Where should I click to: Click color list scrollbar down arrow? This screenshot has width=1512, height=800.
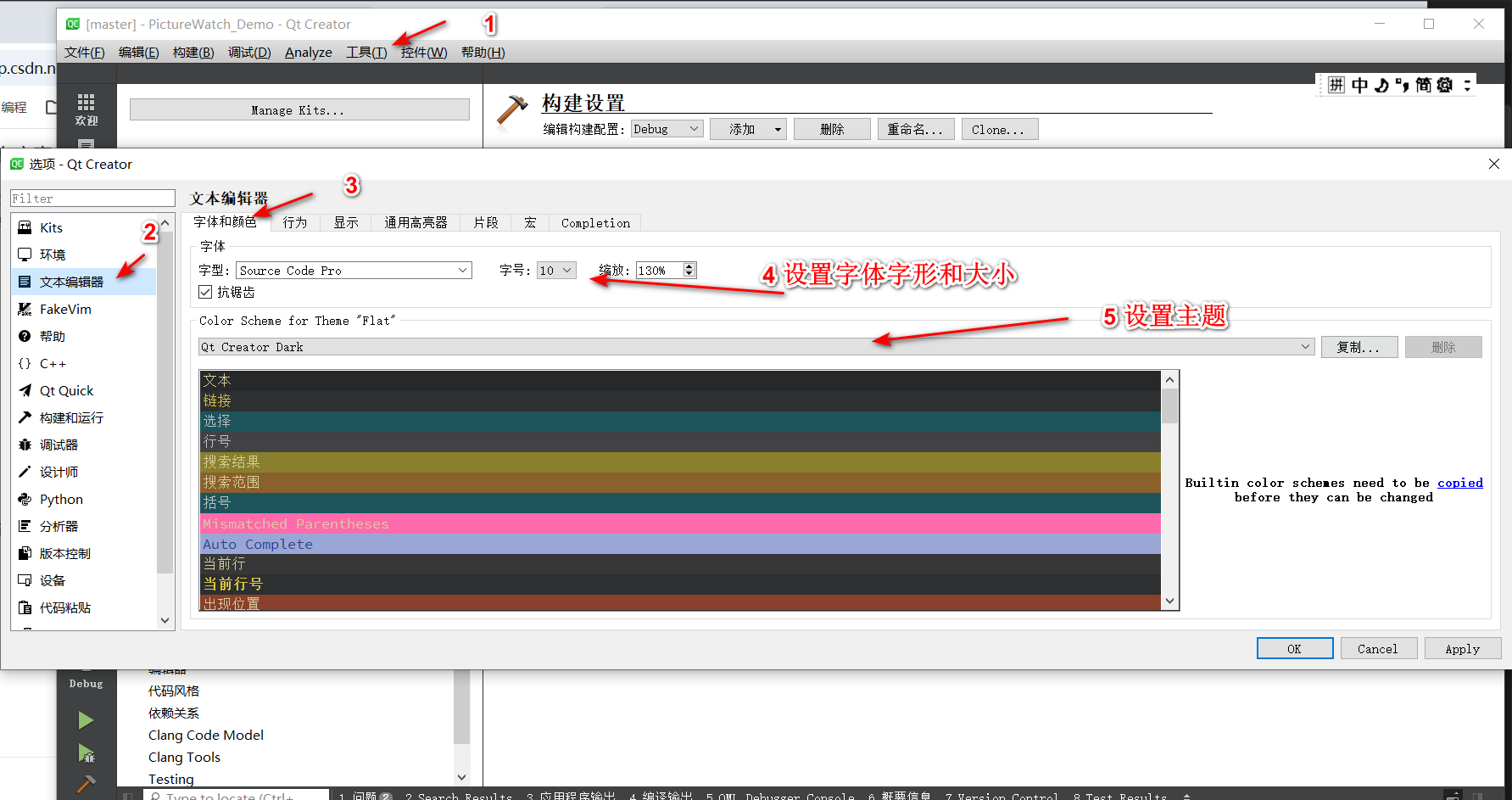click(x=1169, y=601)
